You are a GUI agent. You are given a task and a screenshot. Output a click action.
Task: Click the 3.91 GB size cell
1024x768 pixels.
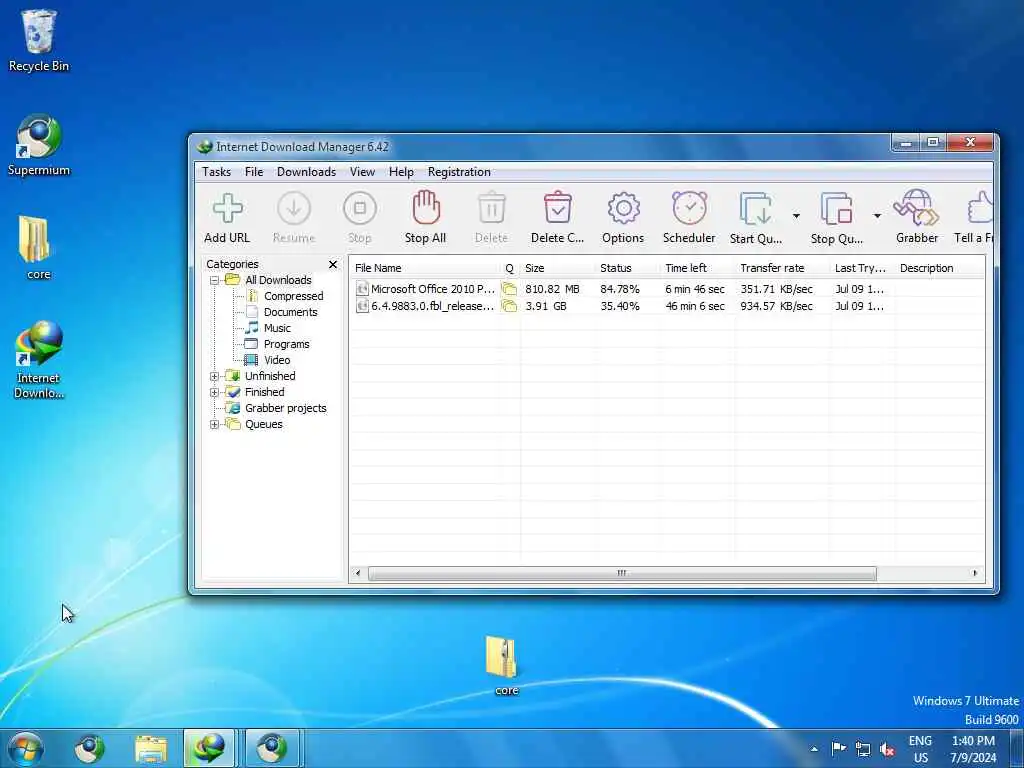click(x=545, y=306)
